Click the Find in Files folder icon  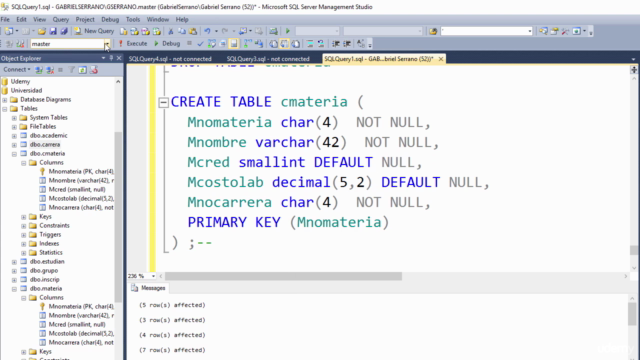point(433,31)
